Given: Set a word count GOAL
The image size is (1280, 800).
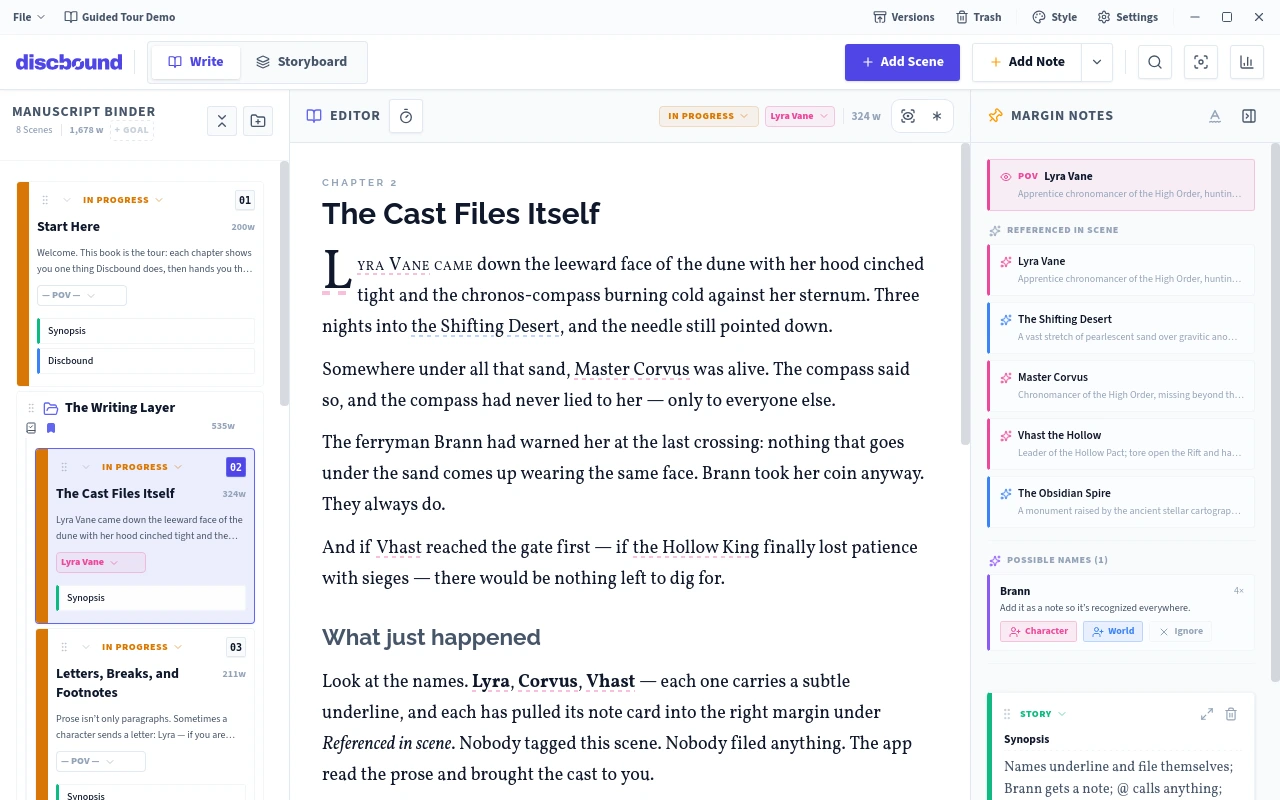Looking at the screenshot, I should click(132, 130).
